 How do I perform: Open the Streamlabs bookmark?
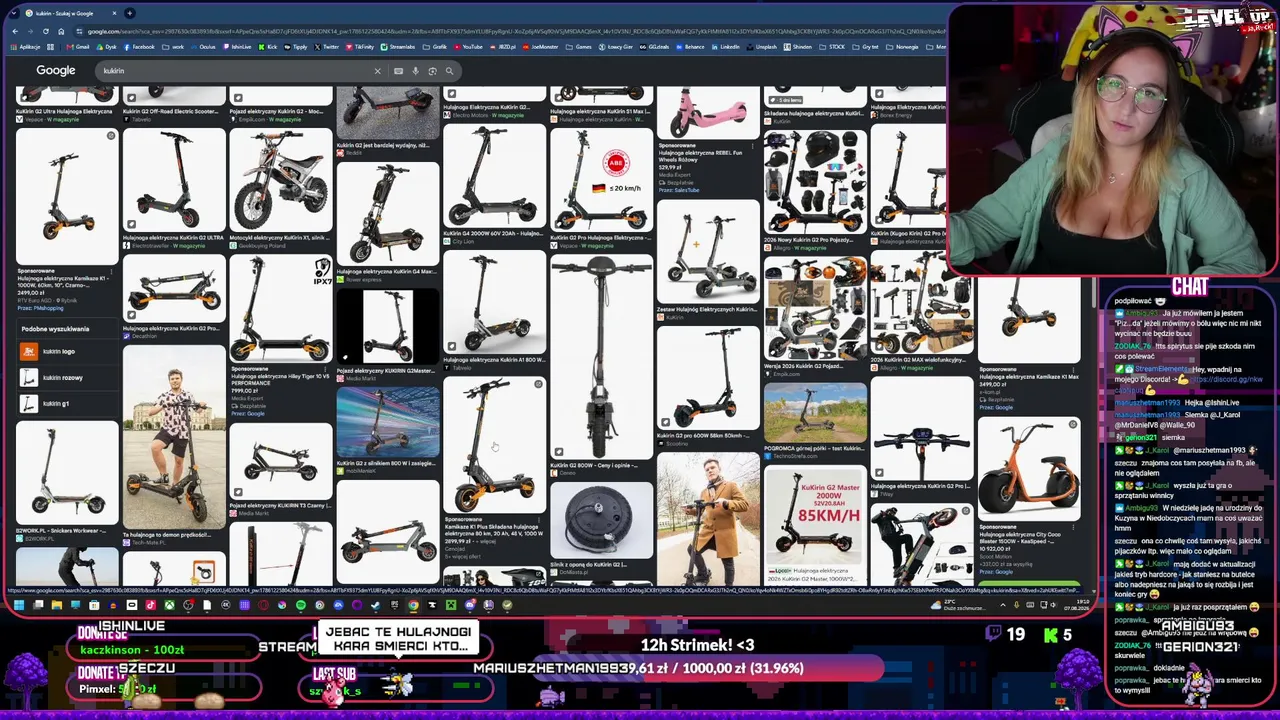tap(399, 47)
